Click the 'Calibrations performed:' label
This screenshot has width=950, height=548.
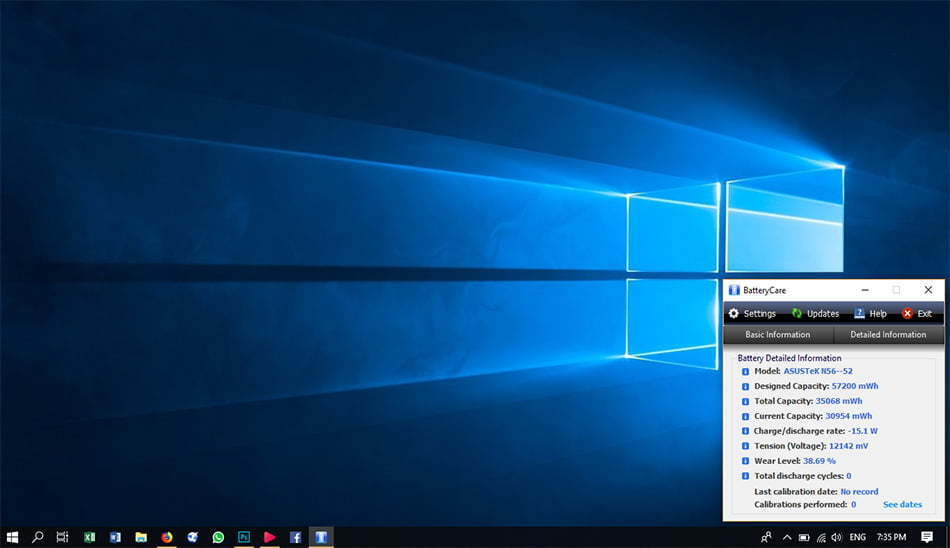(800, 504)
